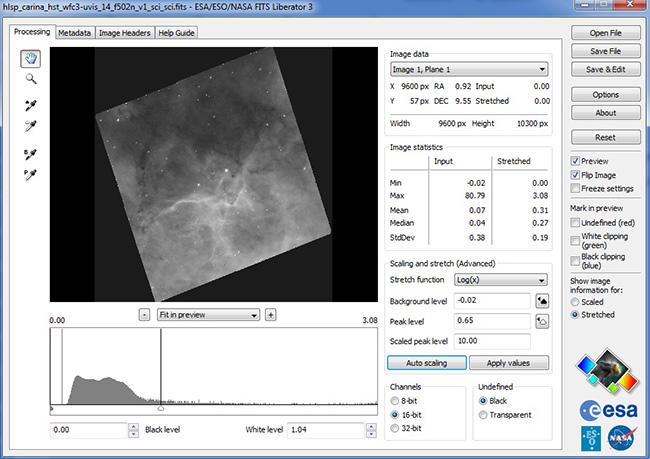Select the Zoom magnifier tool
Image resolution: width=650 pixels, height=459 pixels.
pos(31,78)
